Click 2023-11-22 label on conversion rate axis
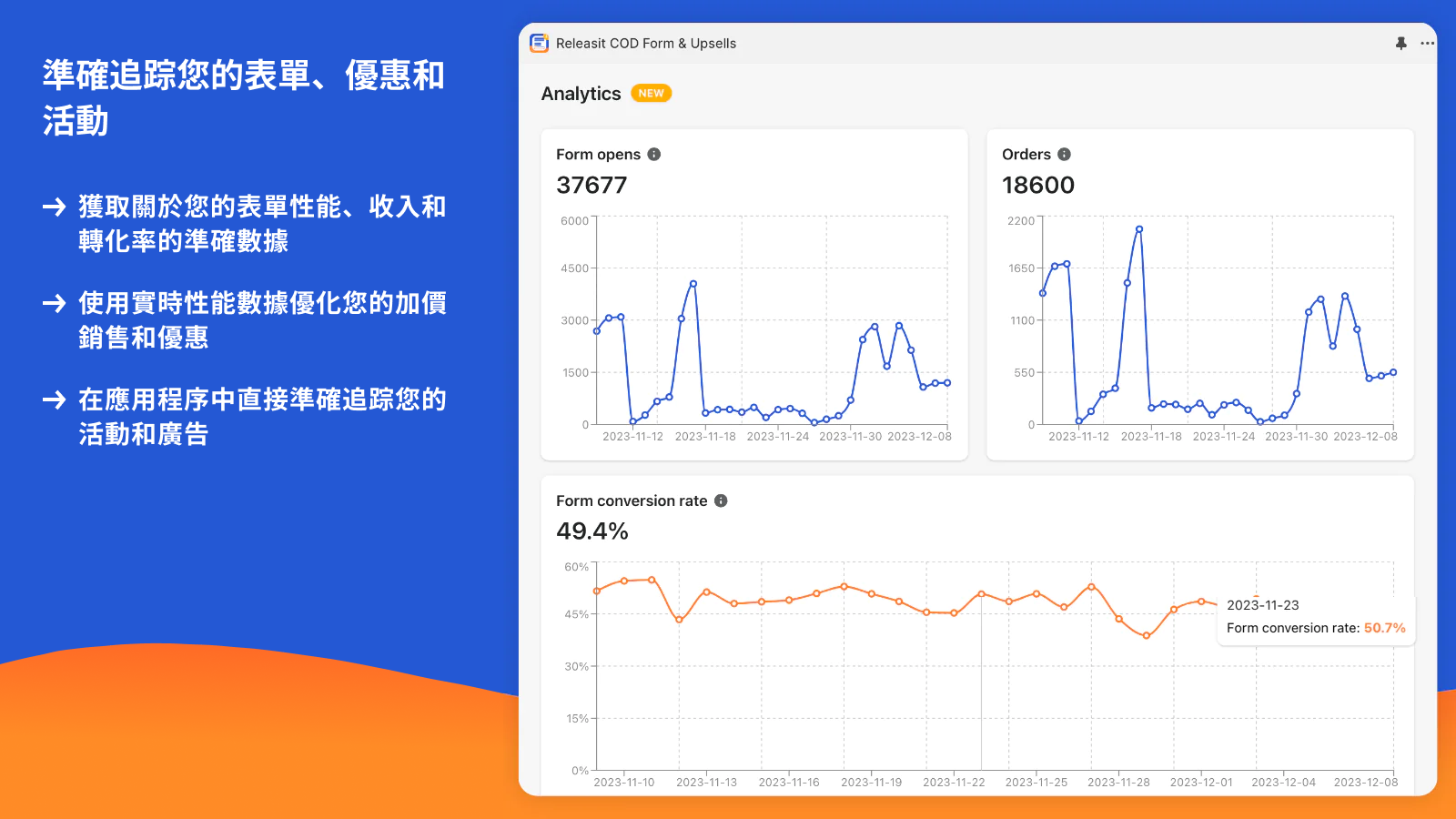This screenshot has width=1456, height=819. coord(954,783)
